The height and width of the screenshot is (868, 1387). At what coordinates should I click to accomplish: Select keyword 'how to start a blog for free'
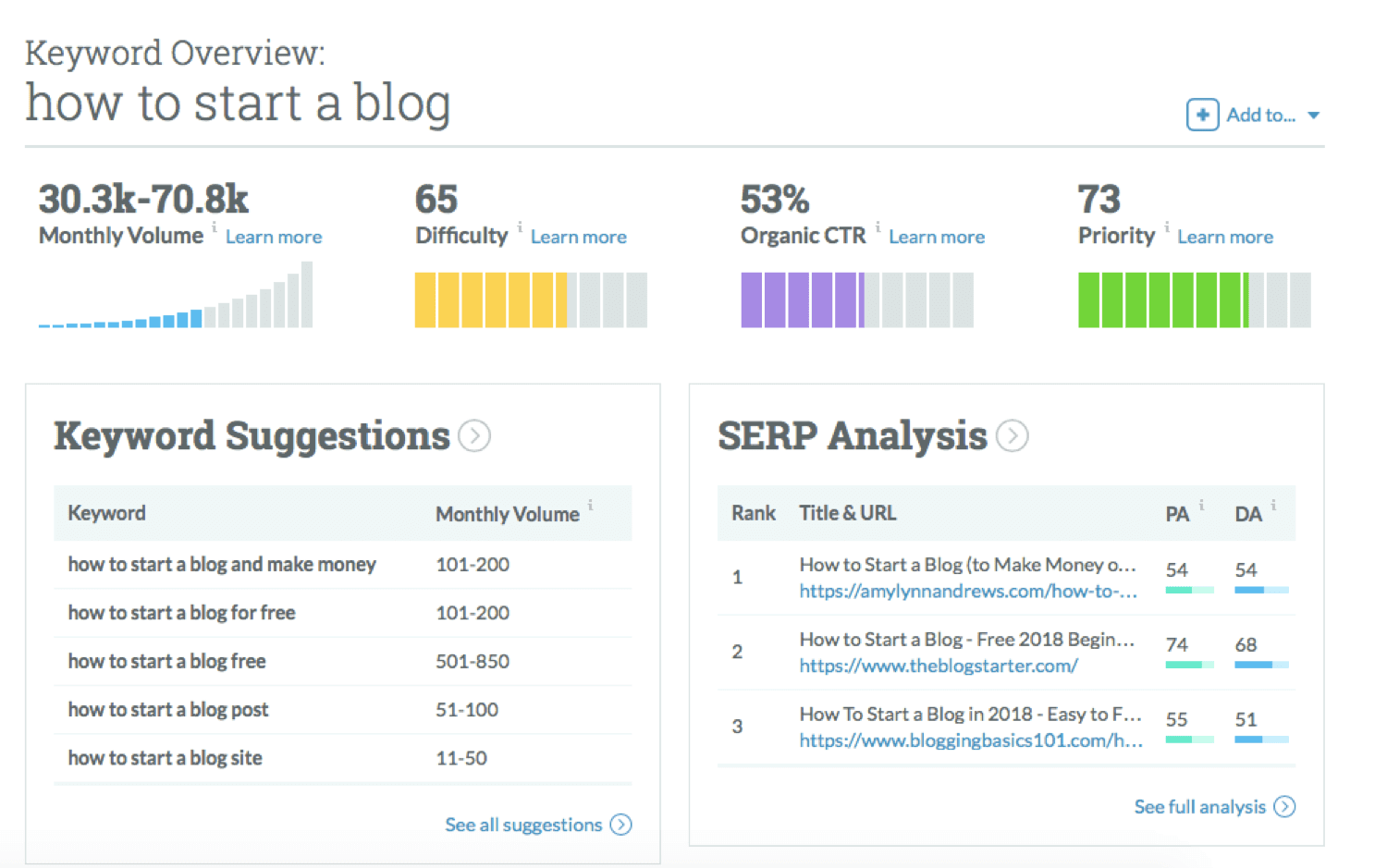[181, 613]
